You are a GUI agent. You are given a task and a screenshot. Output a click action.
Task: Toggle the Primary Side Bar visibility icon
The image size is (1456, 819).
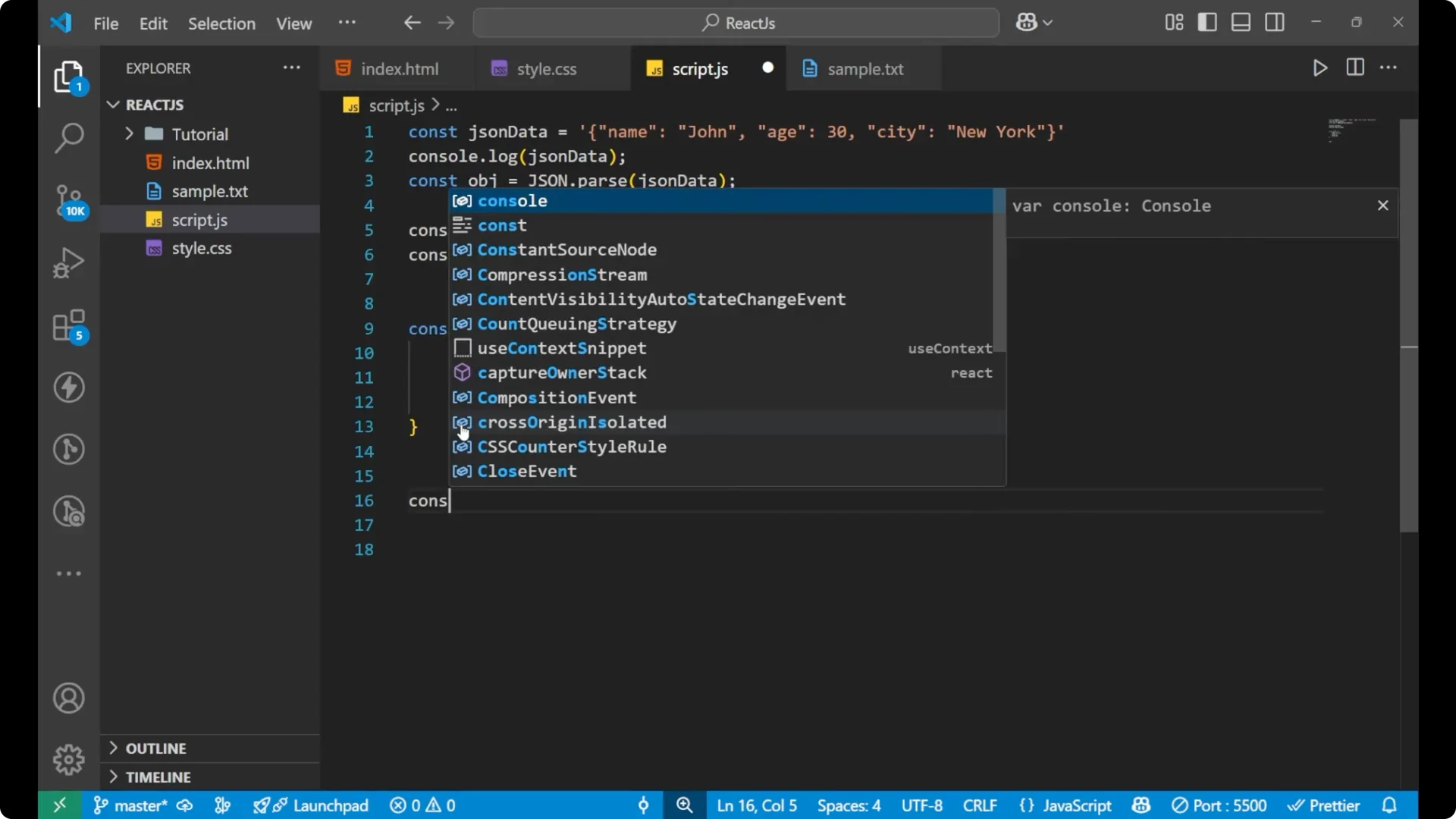point(1207,22)
